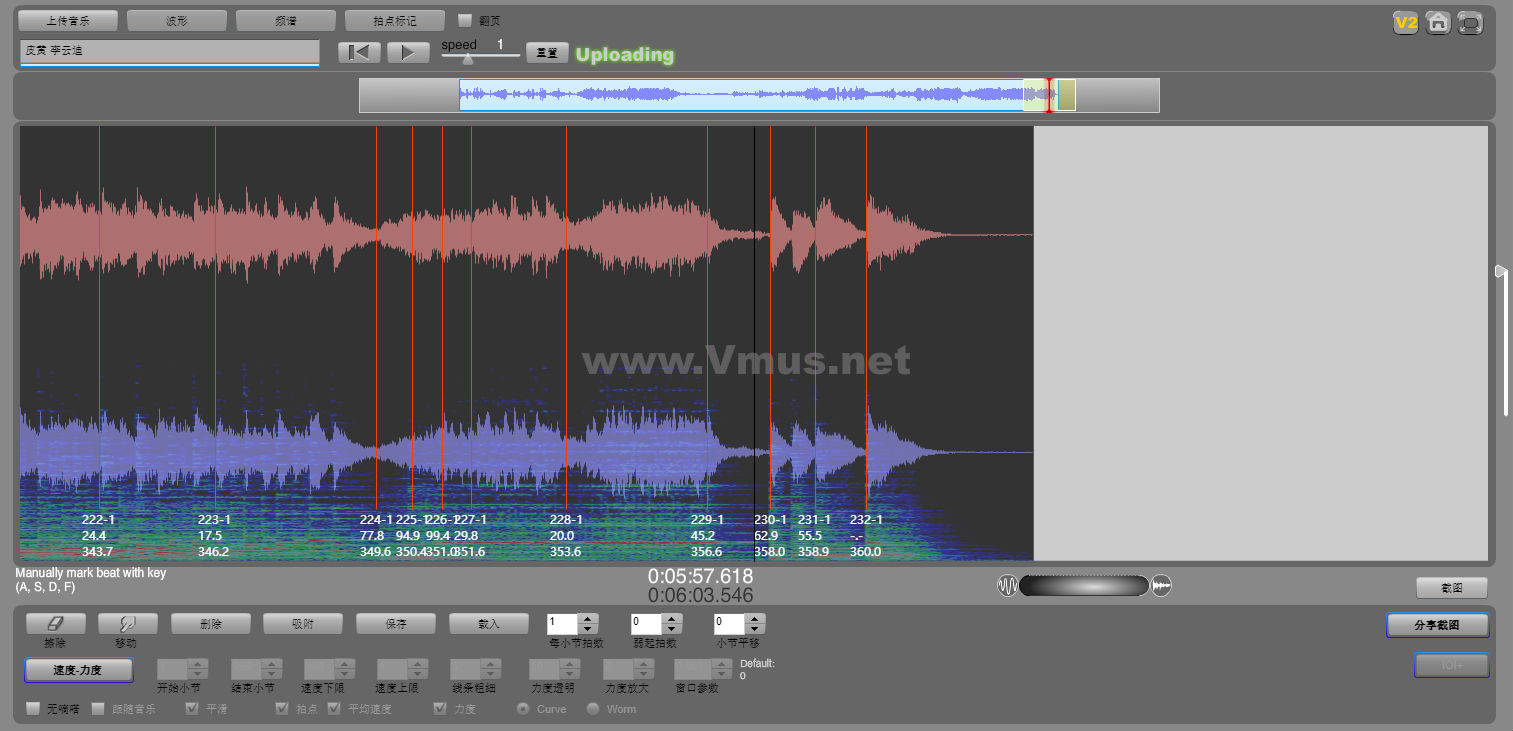Toggle the fullscreen icon at top right

(1470, 22)
